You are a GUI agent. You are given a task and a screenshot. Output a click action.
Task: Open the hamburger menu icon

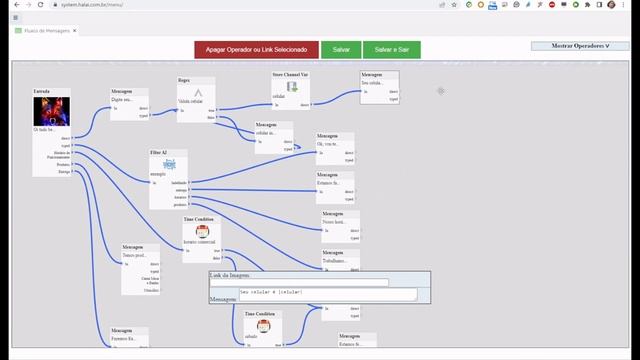click(16, 18)
